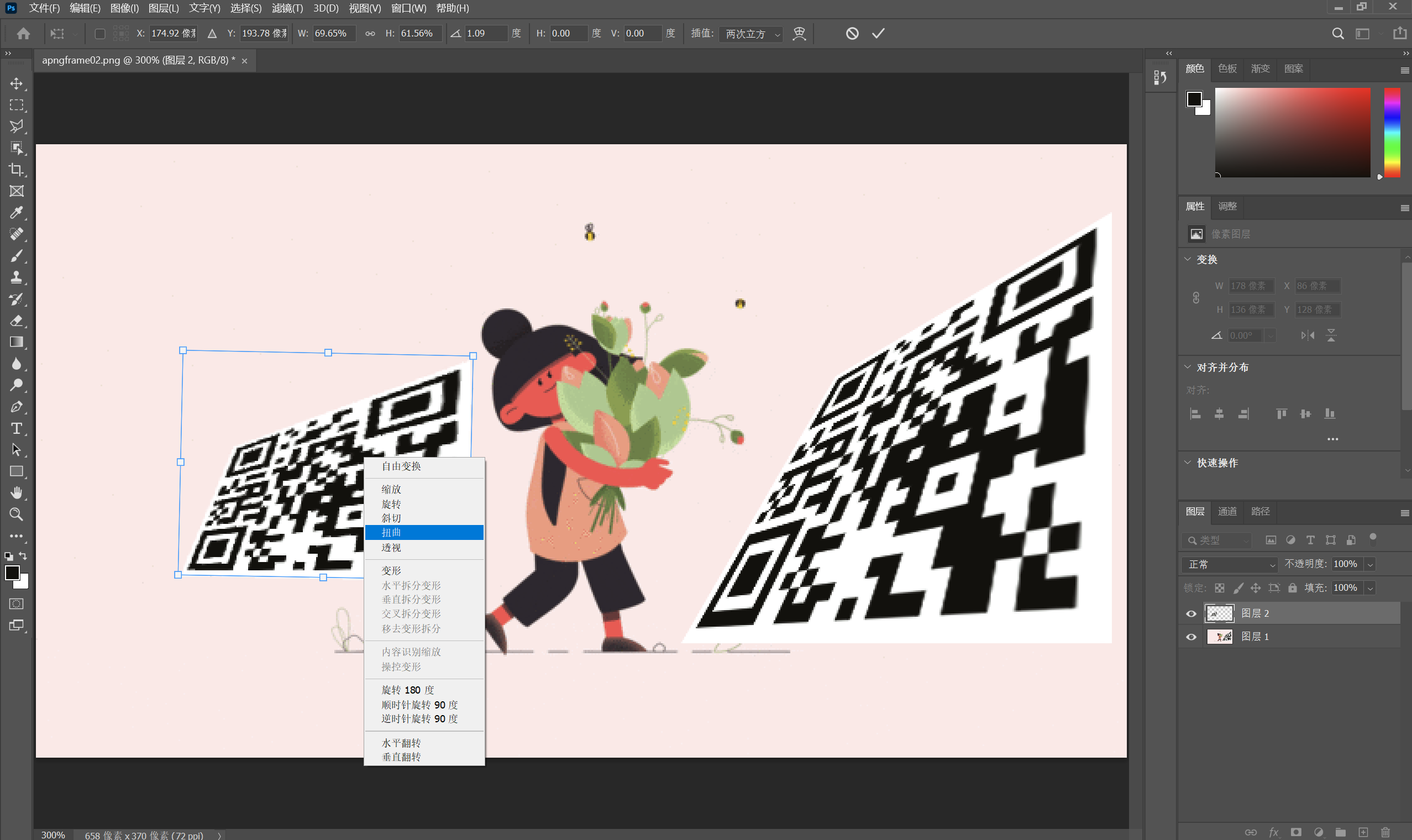Viewport: 1412px width, 840px height.
Task: Open the search icon at top right
Action: tap(1338, 33)
